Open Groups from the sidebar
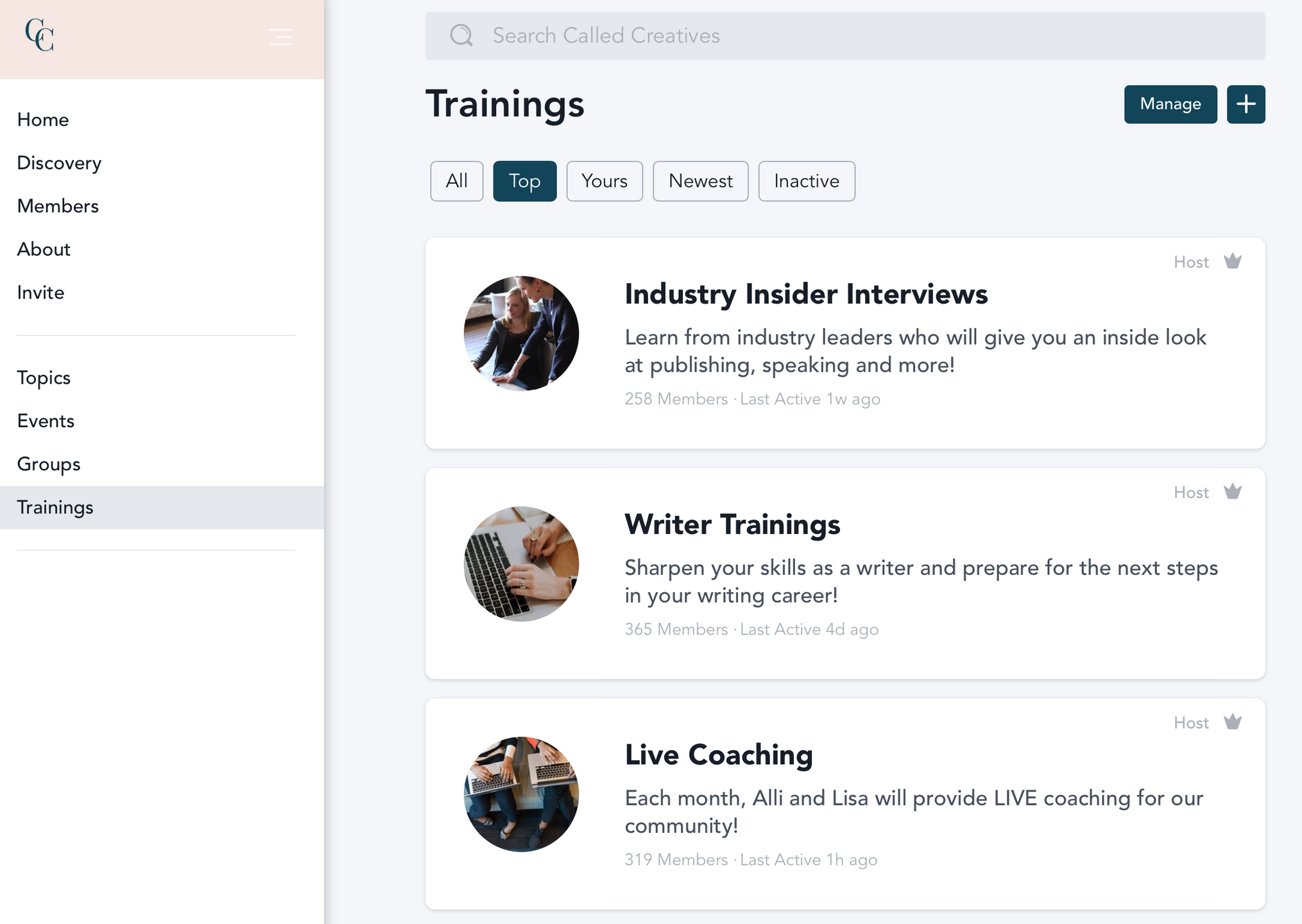 pos(49,464)
